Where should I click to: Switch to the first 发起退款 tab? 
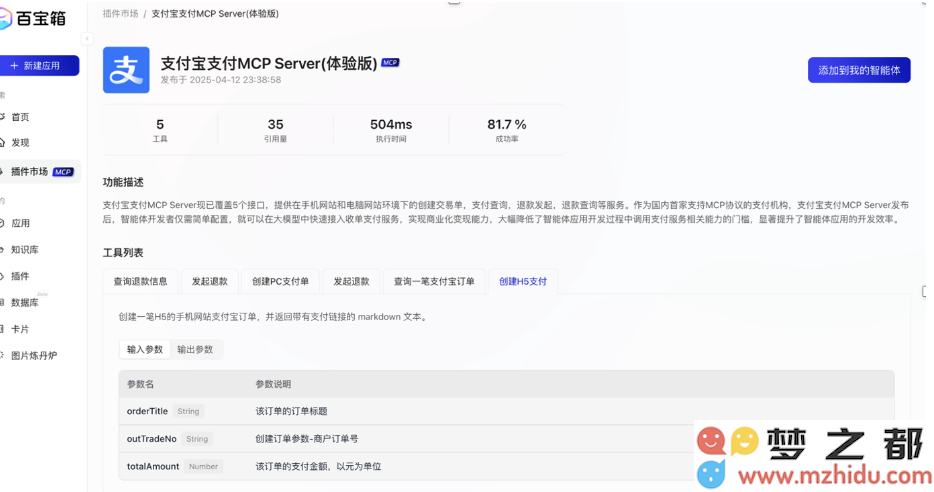[x=210, y=281]
